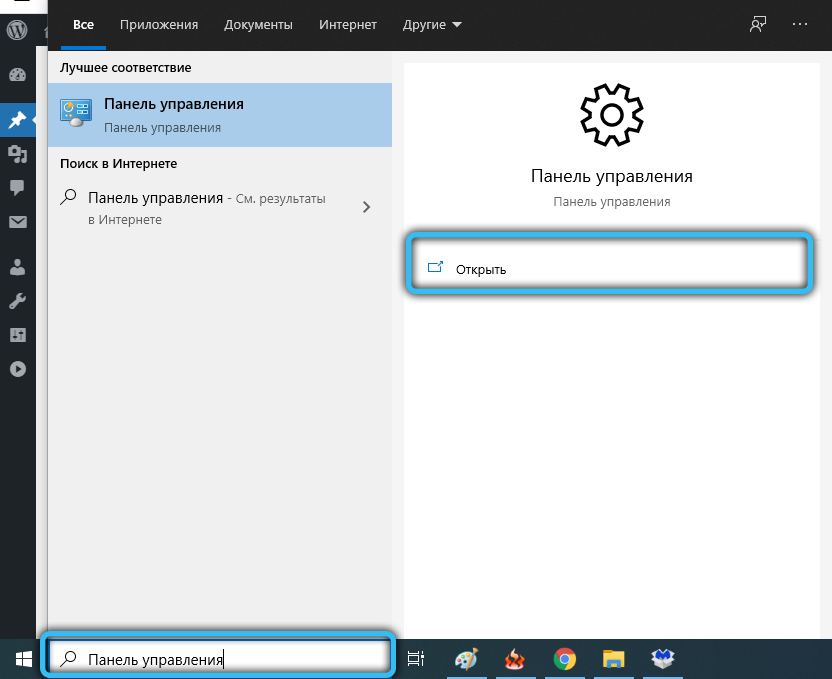832x679 pixels.
Task: Open the Tools wrench icon
Action: pos(17,300)
